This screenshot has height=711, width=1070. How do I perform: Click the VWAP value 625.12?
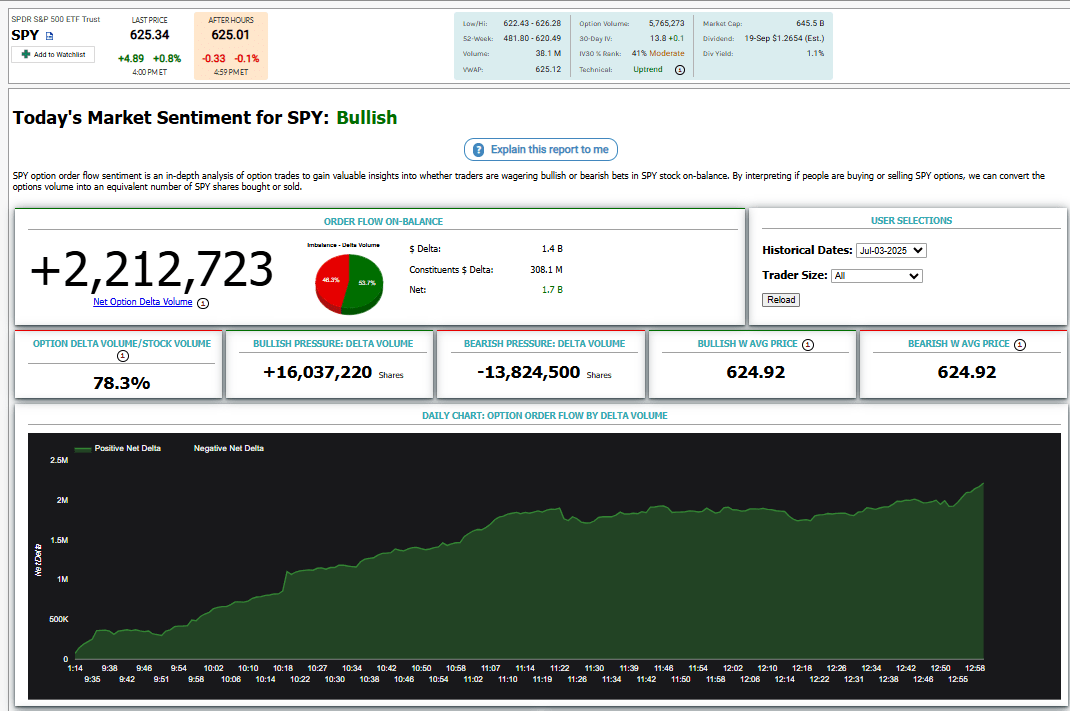(548, 70)
